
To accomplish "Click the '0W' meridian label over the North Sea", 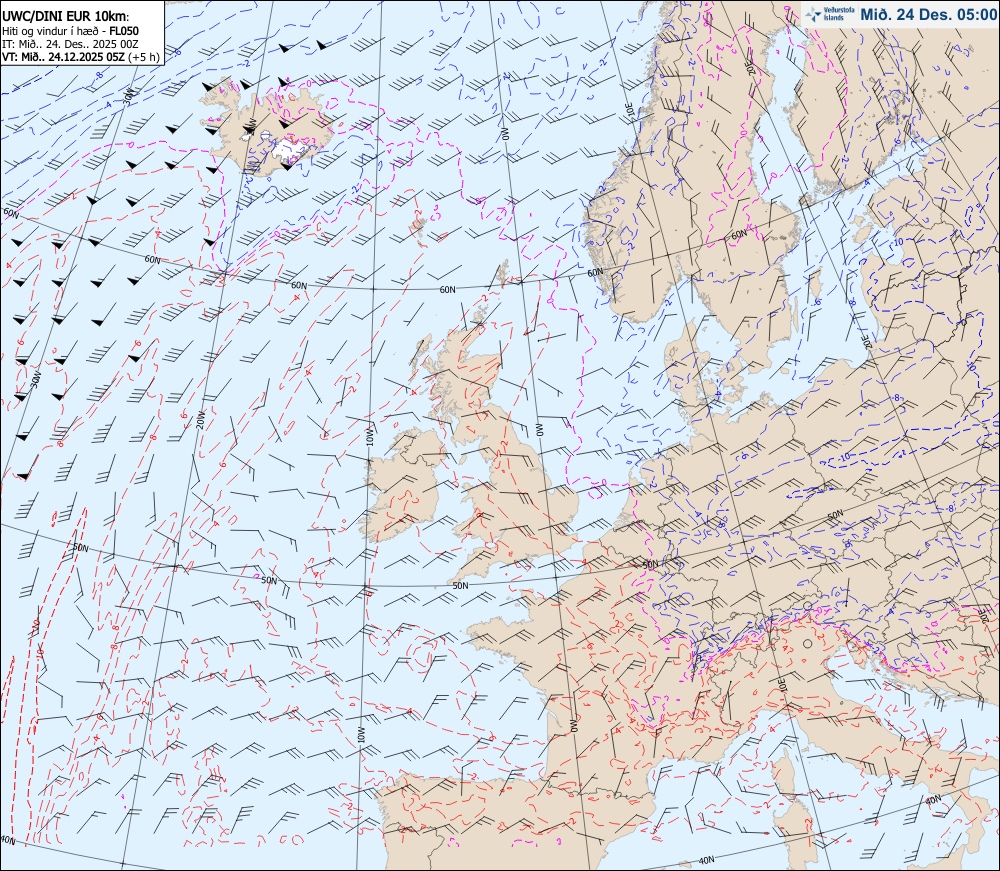I will pyautogui.click(x=538, y=429).
